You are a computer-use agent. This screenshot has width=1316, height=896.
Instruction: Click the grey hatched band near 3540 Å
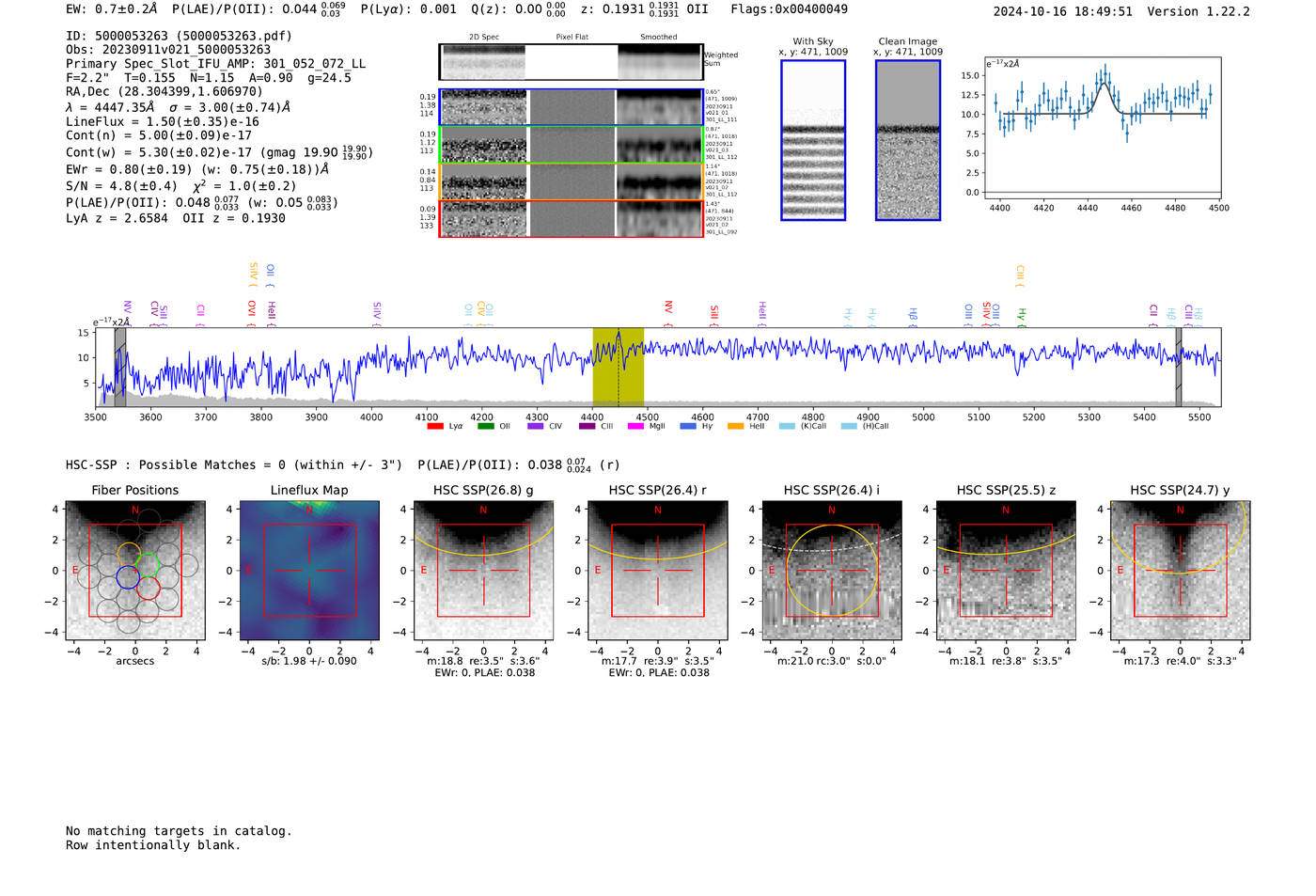(120, 367)
